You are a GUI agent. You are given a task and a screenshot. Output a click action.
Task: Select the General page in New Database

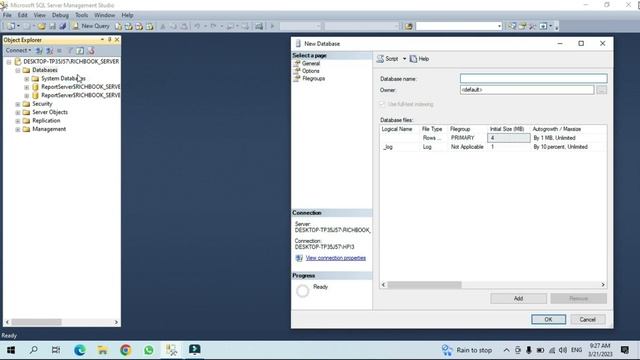(x=311, y=63)
